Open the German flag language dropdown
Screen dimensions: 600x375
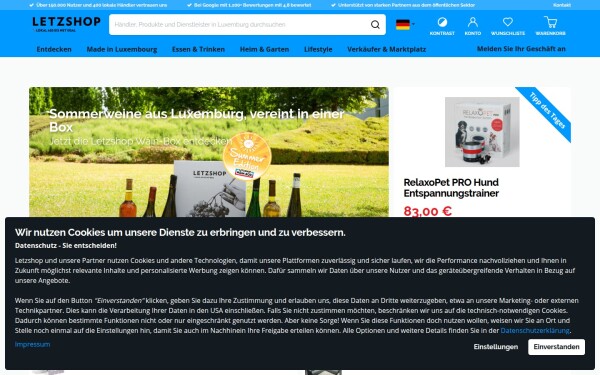pos(405,24)
